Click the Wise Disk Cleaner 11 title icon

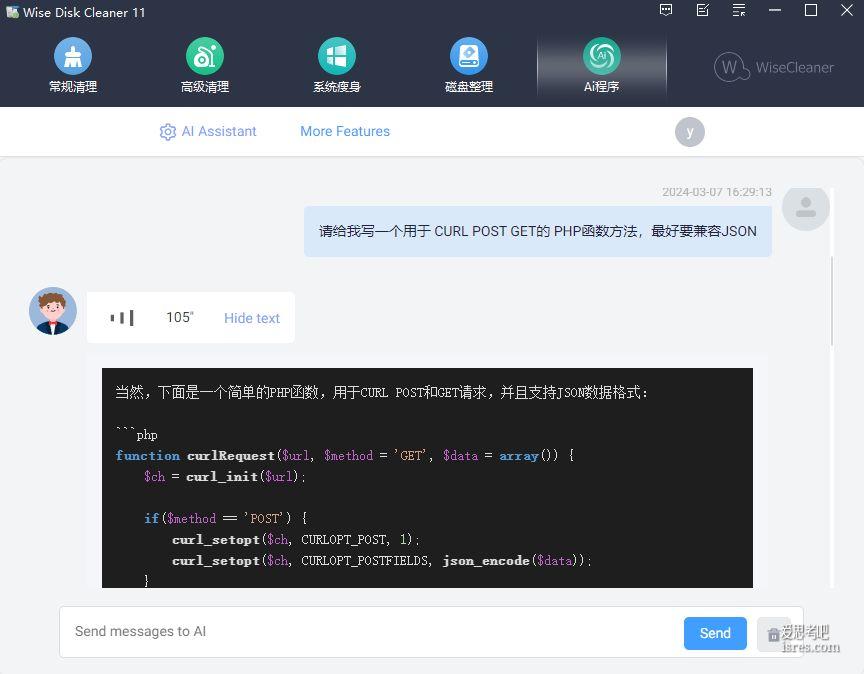point(12,12)
